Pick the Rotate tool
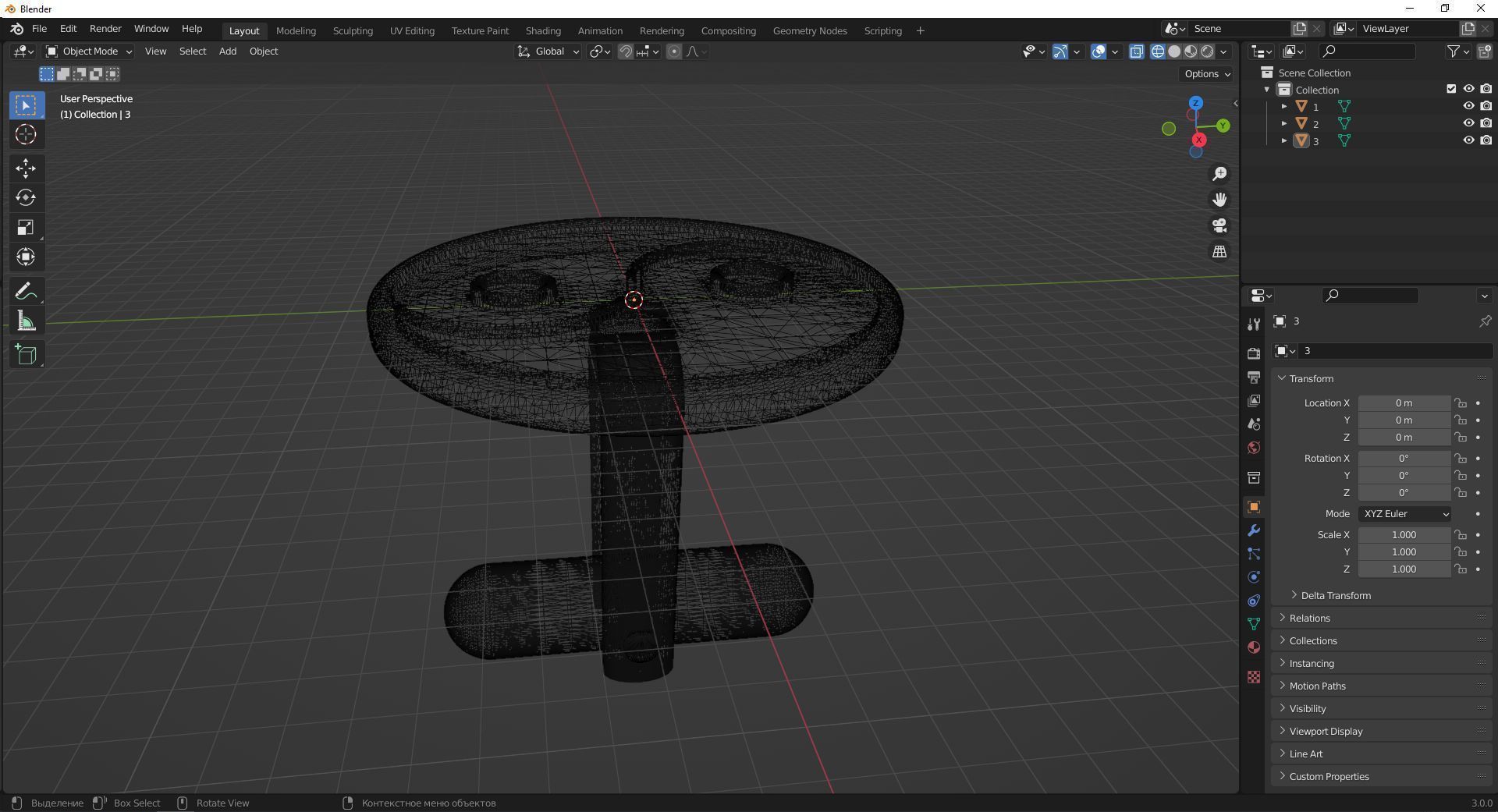 (26, 198)
